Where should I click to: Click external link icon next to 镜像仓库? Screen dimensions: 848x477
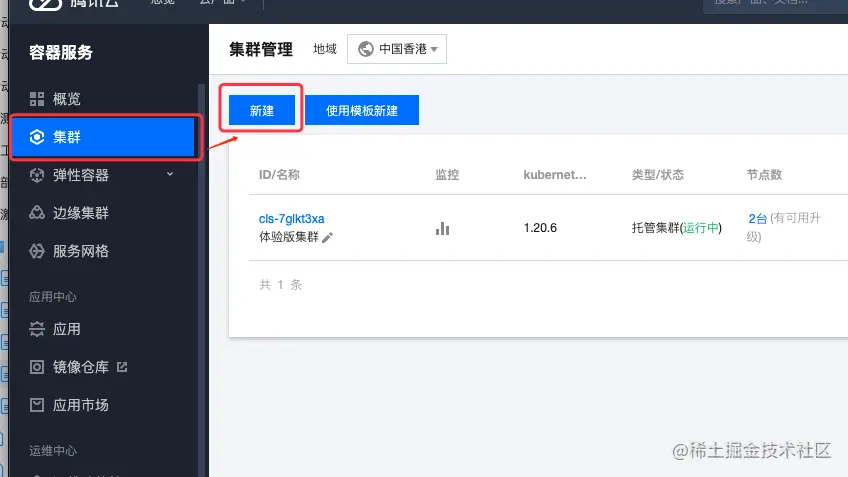[122, 367]
